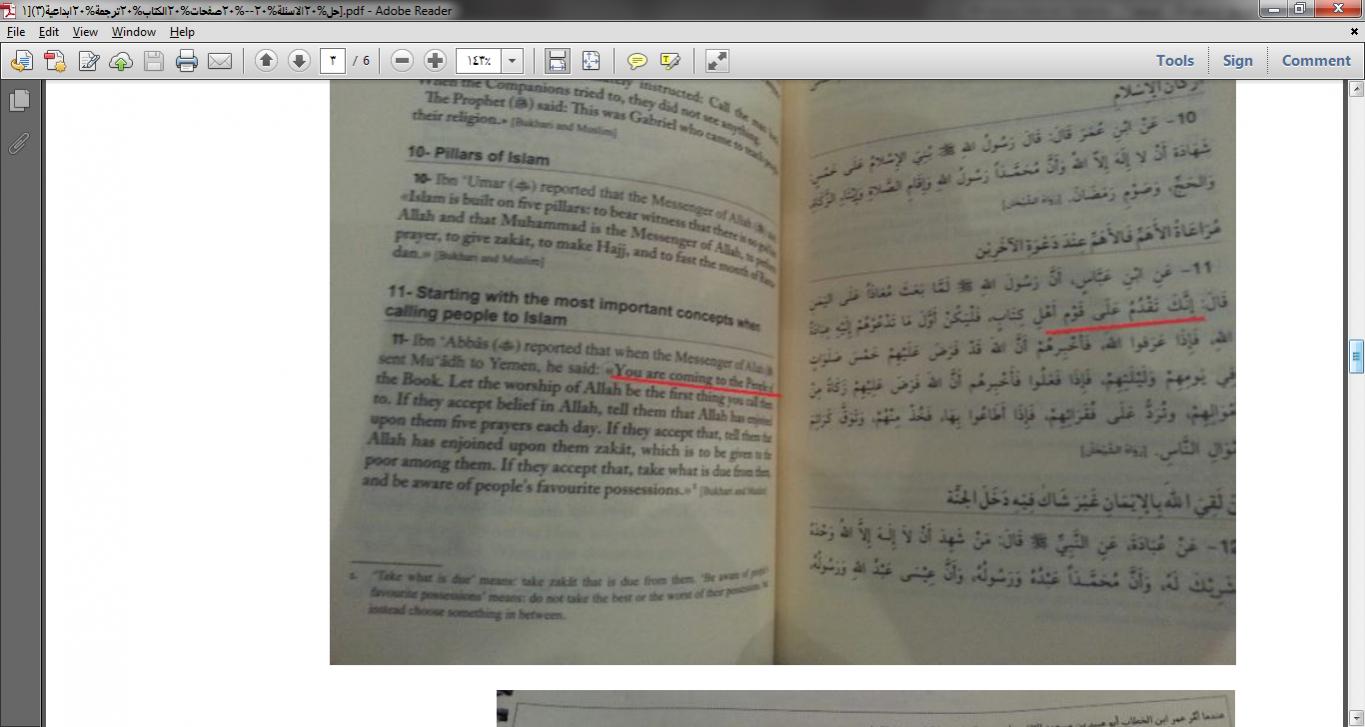The height and width of the screenshot is (727, 1365).
Task: Go to the previous page arrow
Action: (x=266, y=61)
